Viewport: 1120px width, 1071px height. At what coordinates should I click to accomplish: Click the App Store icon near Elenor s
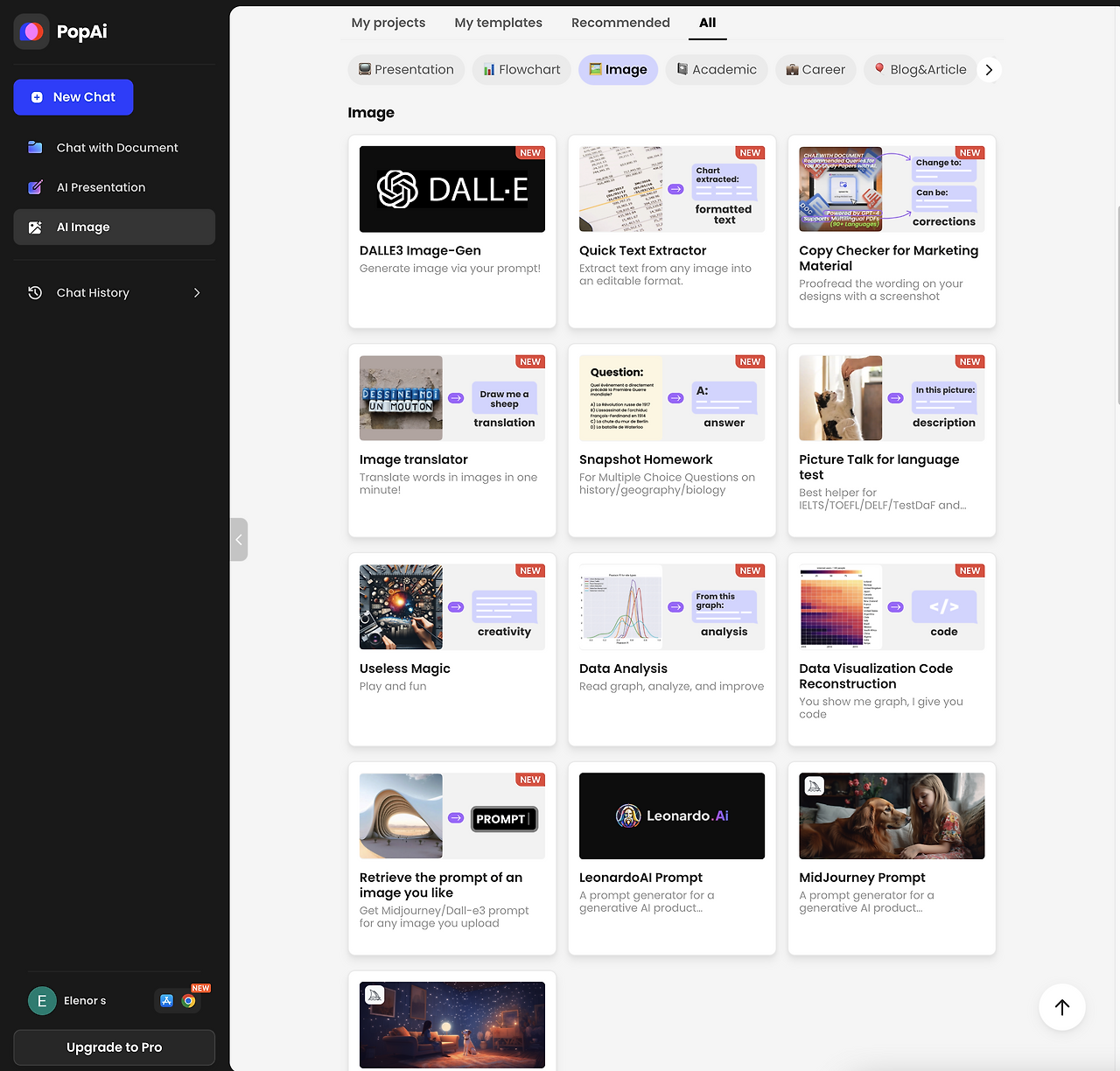point(166,1001)
